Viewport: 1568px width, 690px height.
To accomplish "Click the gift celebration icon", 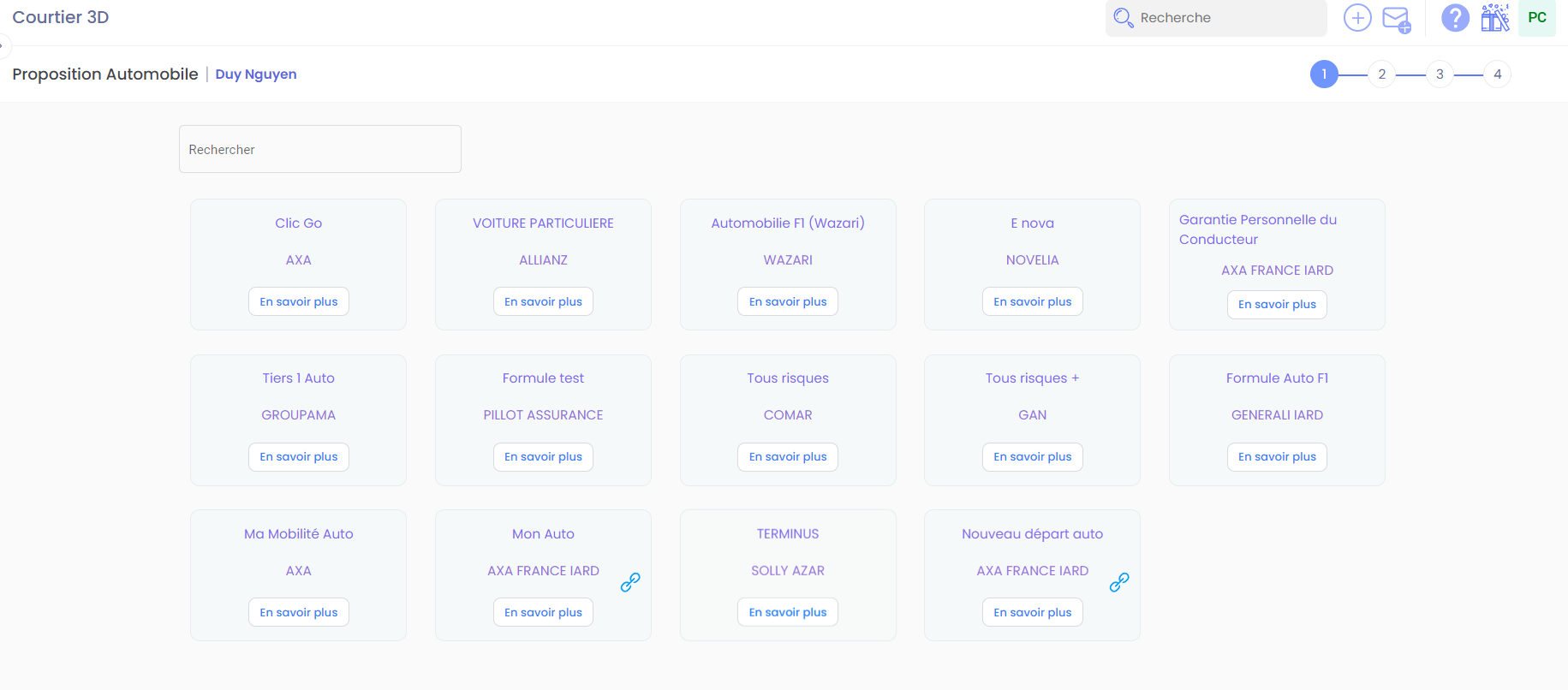I will coord(1495,17).
